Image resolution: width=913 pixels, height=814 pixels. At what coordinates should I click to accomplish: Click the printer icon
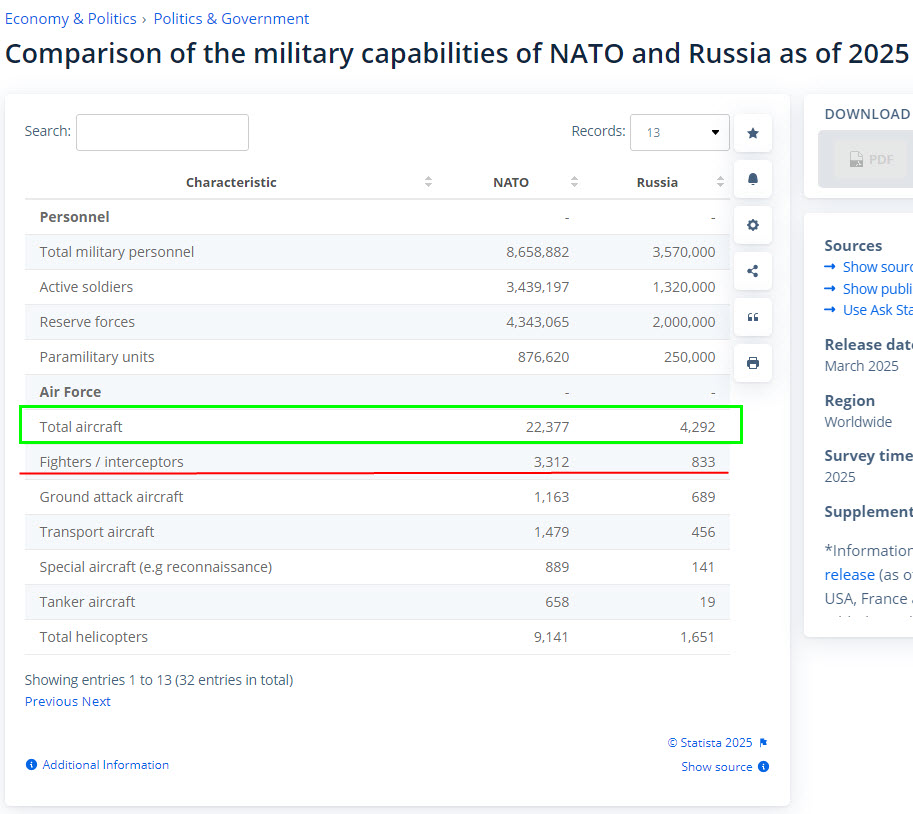(753, 363)
